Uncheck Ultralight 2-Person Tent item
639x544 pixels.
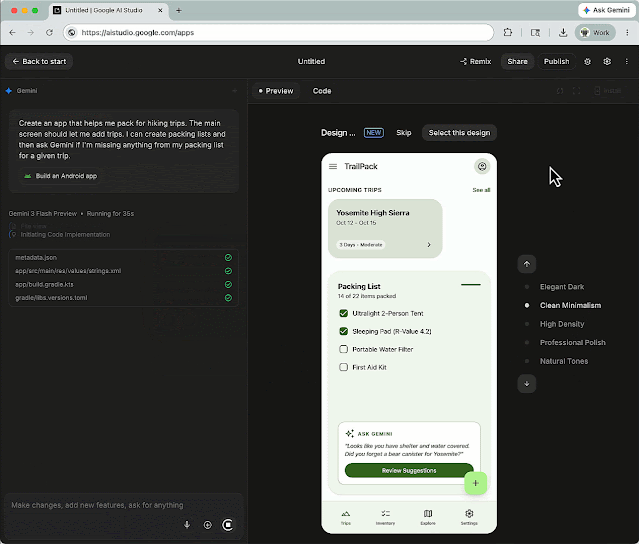pyautogui.click(x=344, y=313)
